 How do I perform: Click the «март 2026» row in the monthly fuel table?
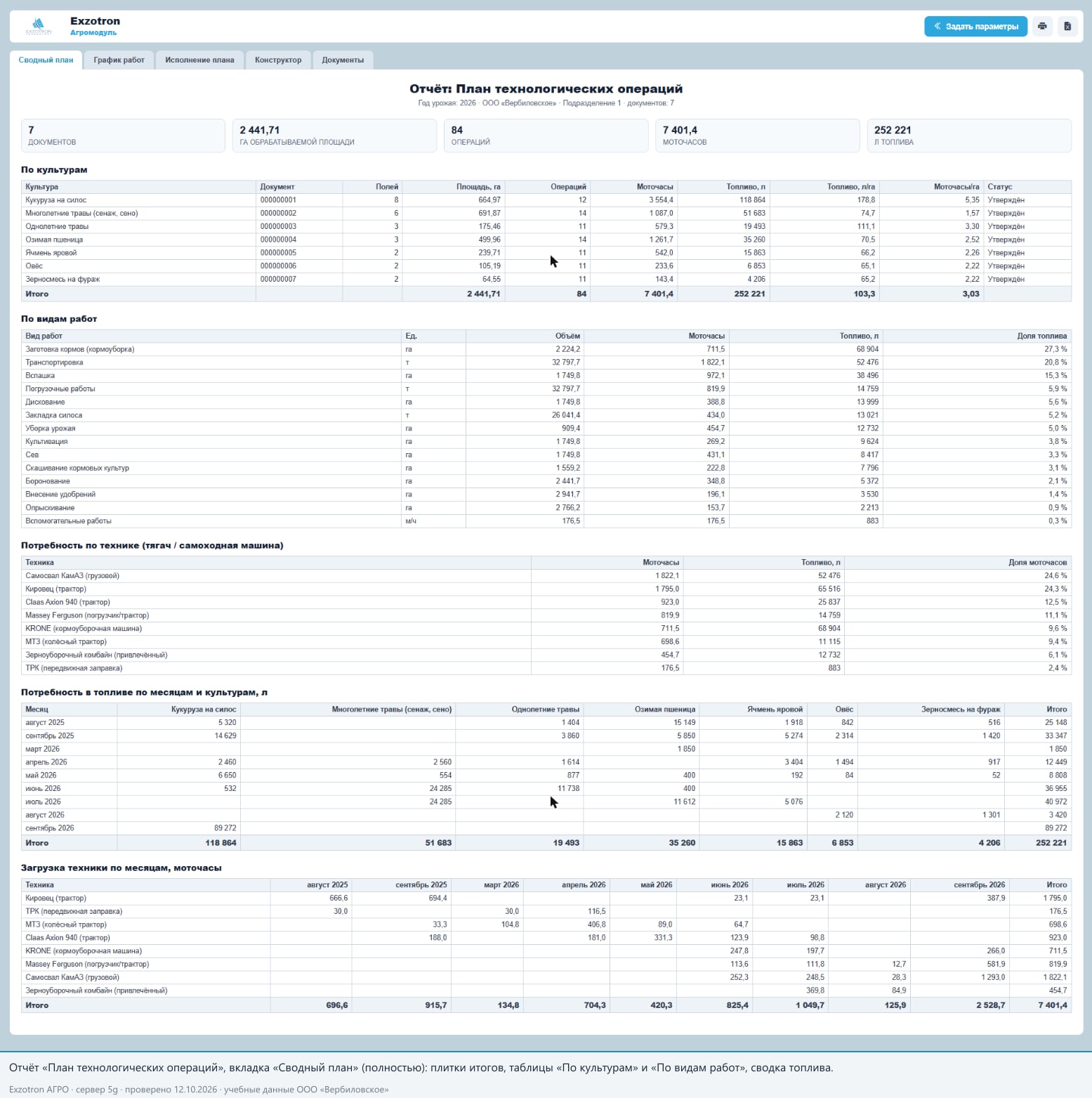546,749
